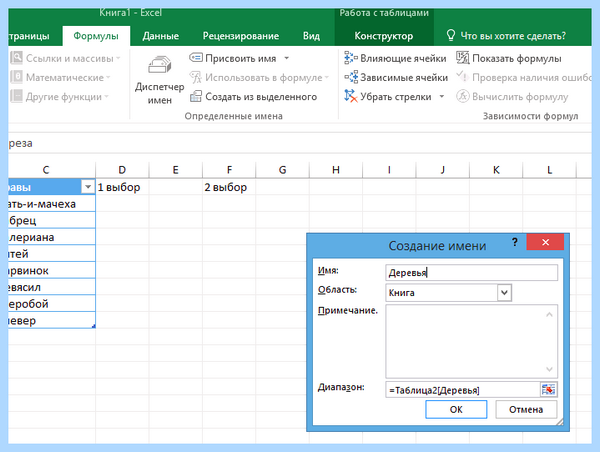Image resolution: width=600 pixels, height=452 pixels.
Task: Expand Другие функции dropdown arrow
Action: 106,96
